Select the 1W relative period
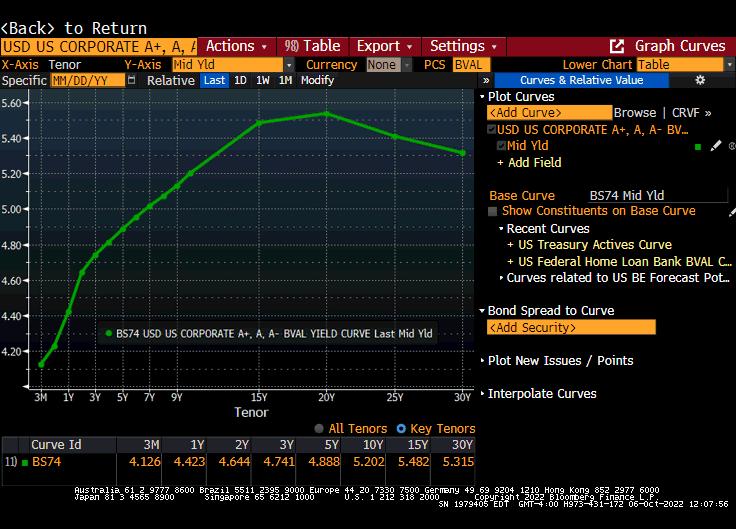This screenshot has width=736, height=529. pyautogui.click(x=263, y=80)
